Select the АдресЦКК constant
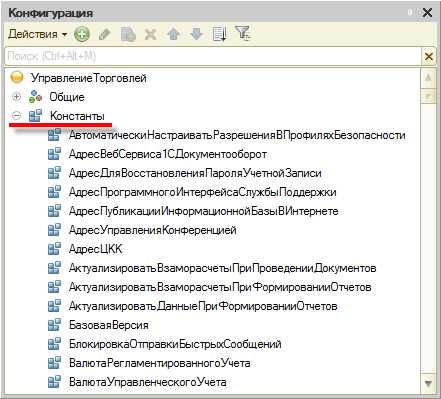Viewport: 441px width, 399px height. (x=95, y=249)
